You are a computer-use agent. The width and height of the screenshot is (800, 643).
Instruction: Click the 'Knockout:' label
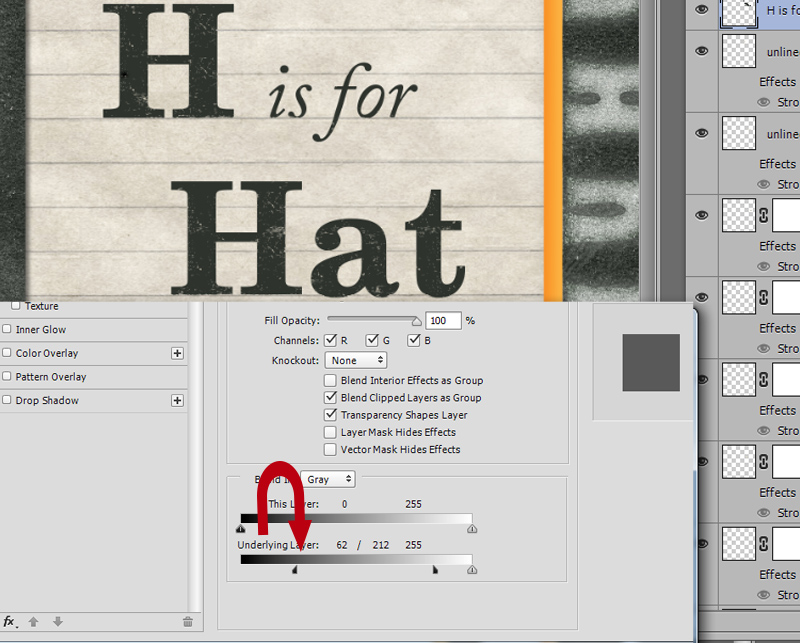[x=295, y=361]
